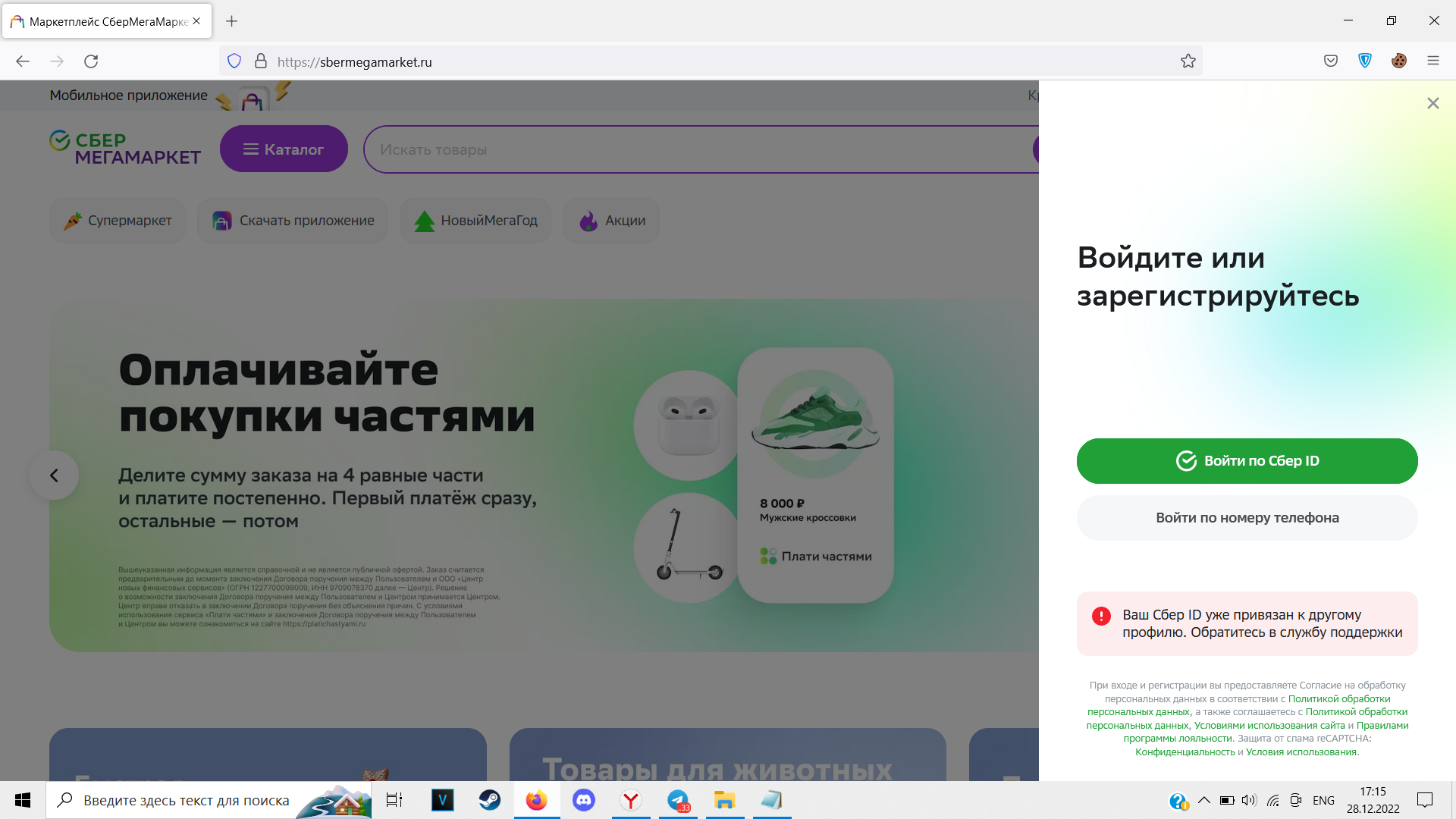Open the Firefox hamburger menu
Image resolution: width=1456 pixels, height=819 pixels.
1433,61
